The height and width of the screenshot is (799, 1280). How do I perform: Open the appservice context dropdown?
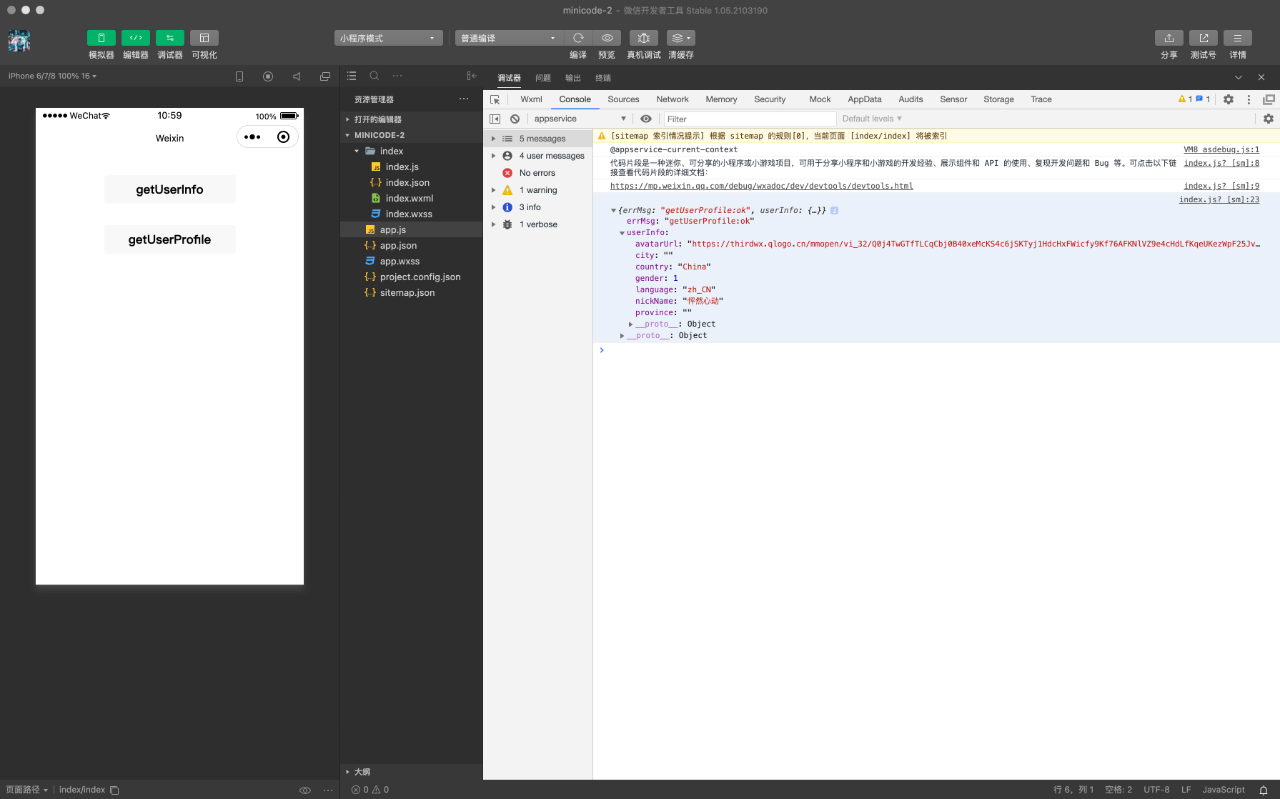click(x=579, y=119)
